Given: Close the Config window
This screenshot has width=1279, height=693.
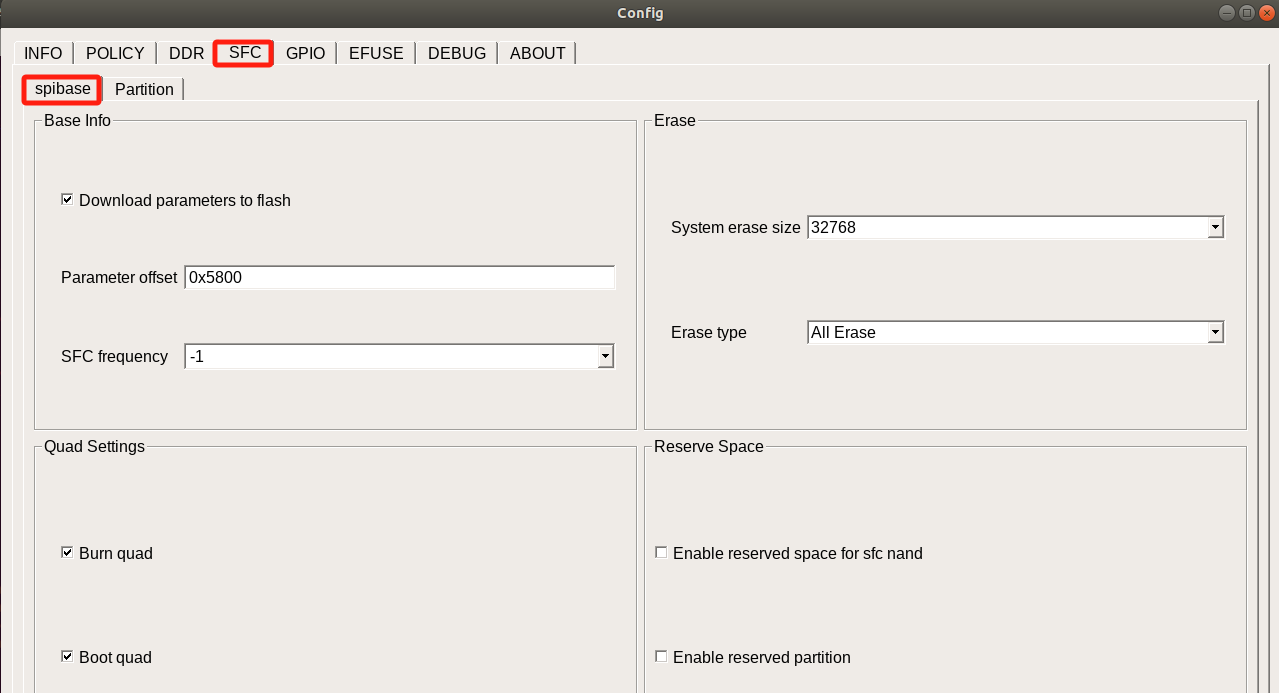Looking at the screenshot, I should pyautogui.click(x=1266, y=13).
